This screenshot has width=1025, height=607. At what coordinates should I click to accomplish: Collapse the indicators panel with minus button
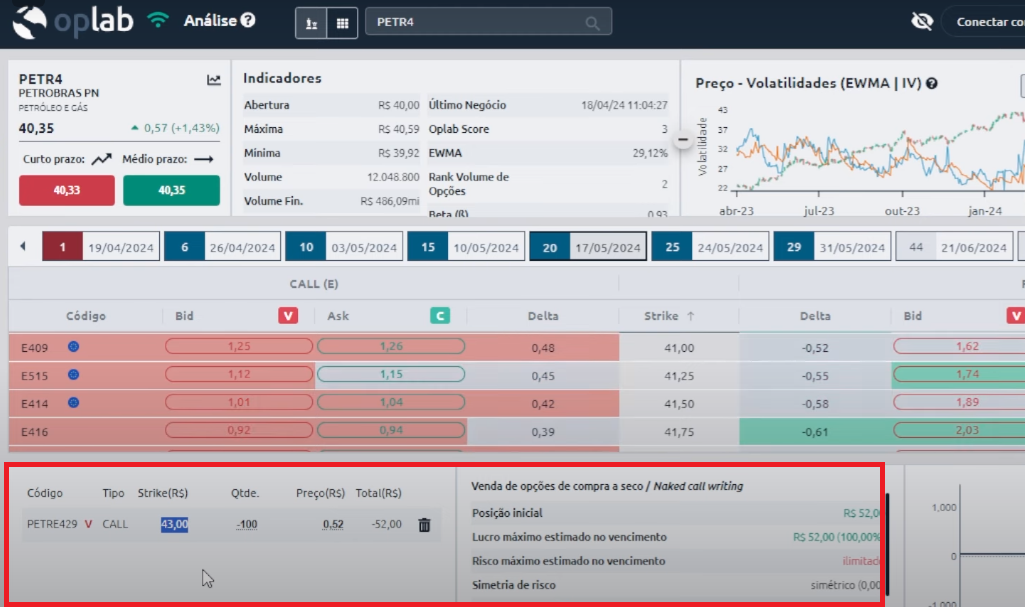pos(684,140)
